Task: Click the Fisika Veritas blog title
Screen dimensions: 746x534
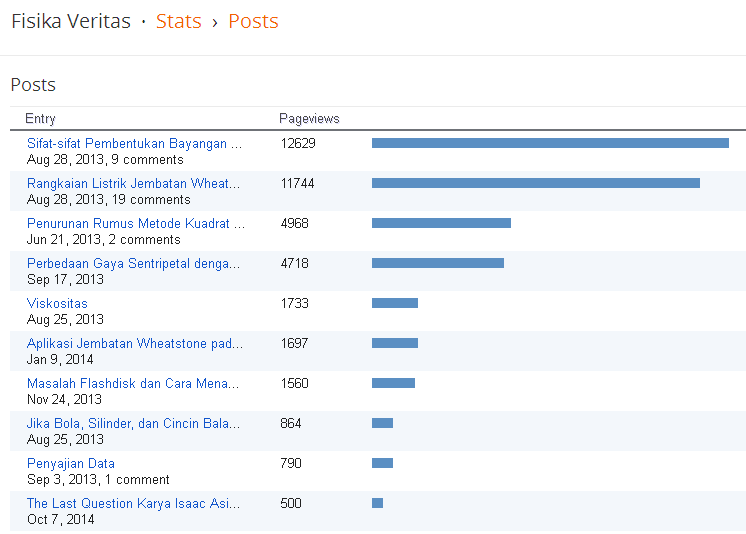Action: 71,21
